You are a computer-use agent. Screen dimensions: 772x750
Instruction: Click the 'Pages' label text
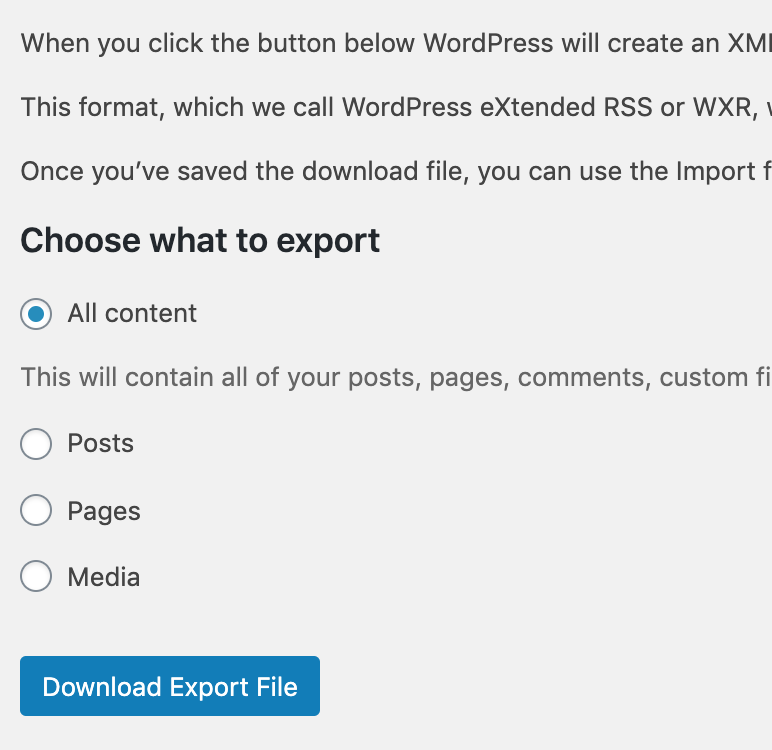tap(104, 511)
